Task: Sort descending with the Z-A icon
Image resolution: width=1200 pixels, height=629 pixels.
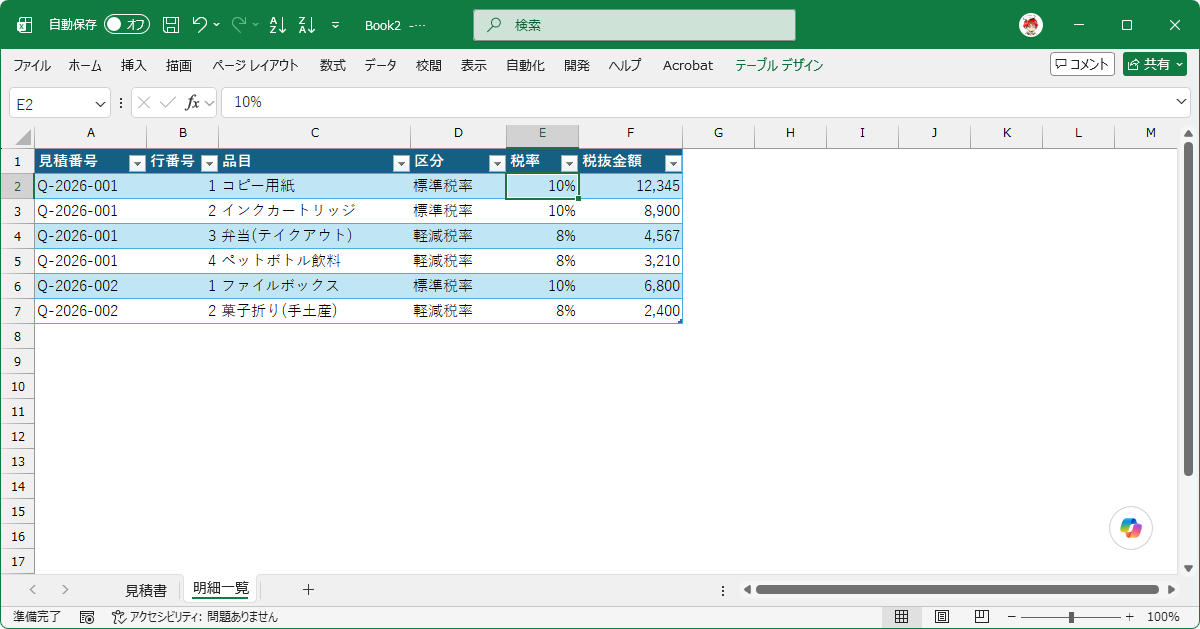Action: (308, 25)
